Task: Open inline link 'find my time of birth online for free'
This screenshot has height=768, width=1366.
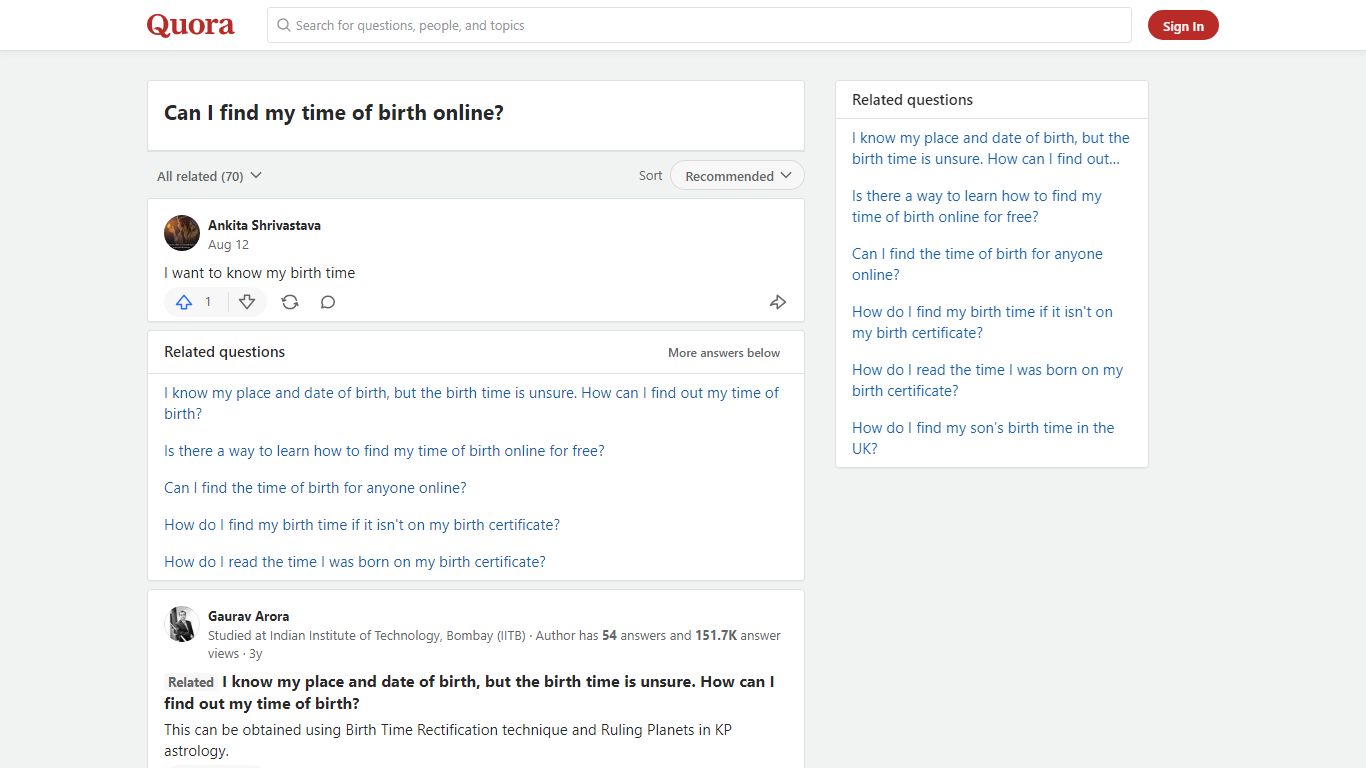Action: point(384,451)
